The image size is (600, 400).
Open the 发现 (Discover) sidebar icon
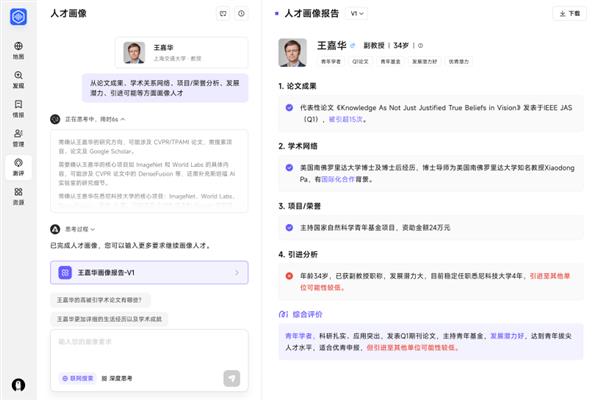tap(18, 79)
